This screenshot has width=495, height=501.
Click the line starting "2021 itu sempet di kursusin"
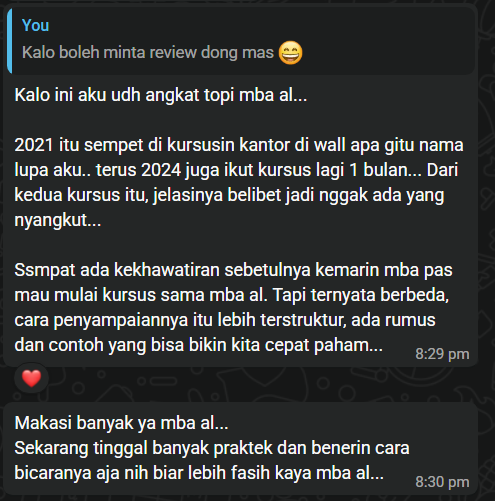pos(239,145)
